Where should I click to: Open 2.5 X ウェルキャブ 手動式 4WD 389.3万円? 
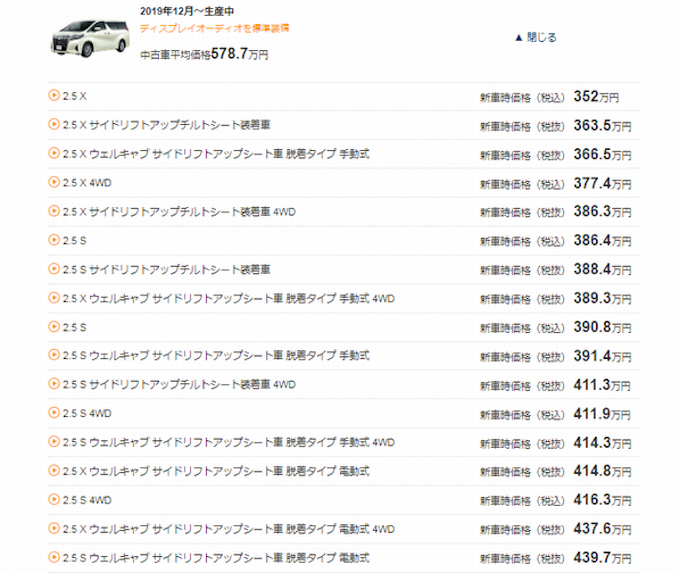pos(228,298)
